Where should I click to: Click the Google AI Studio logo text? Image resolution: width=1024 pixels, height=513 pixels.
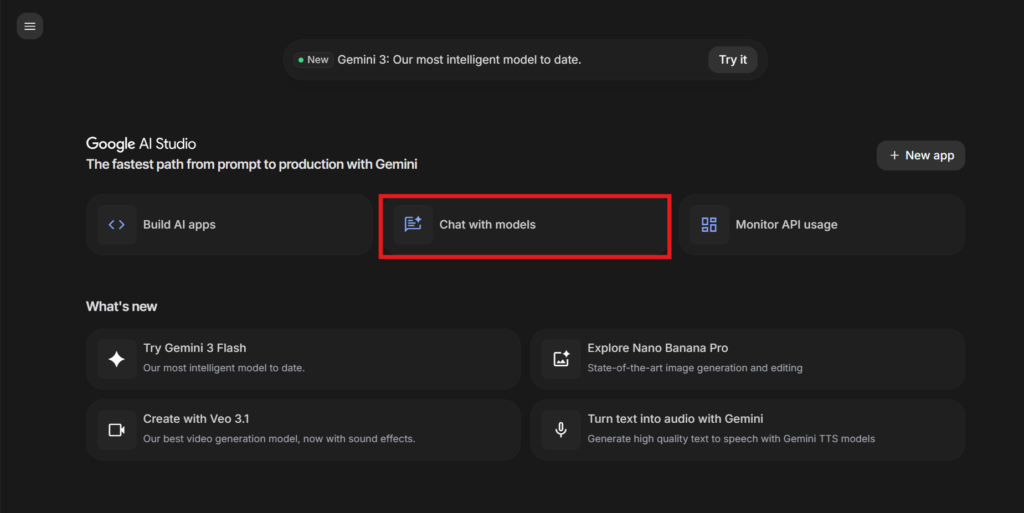click(141, 144)
